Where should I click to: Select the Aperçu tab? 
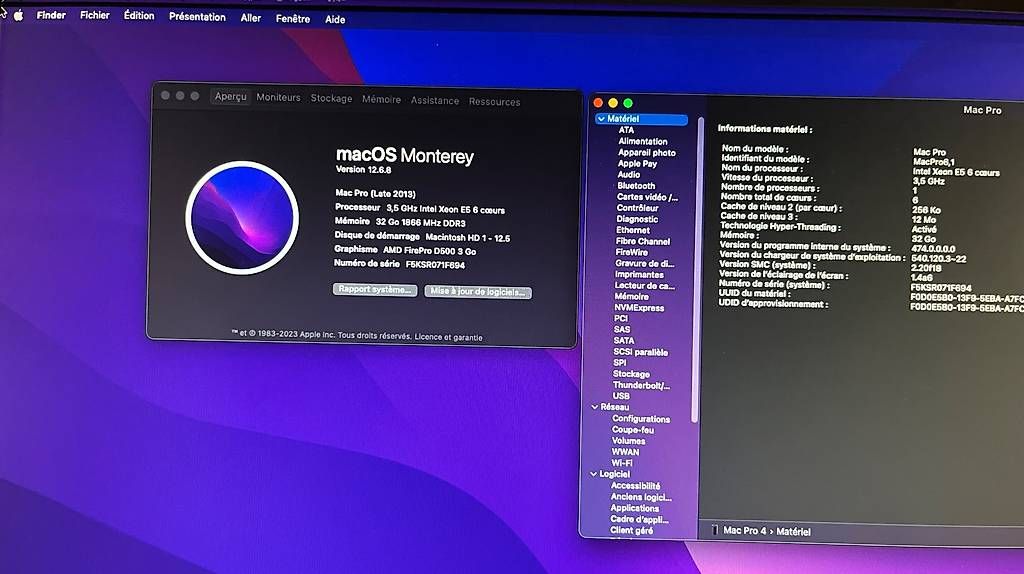click(231, 97)
